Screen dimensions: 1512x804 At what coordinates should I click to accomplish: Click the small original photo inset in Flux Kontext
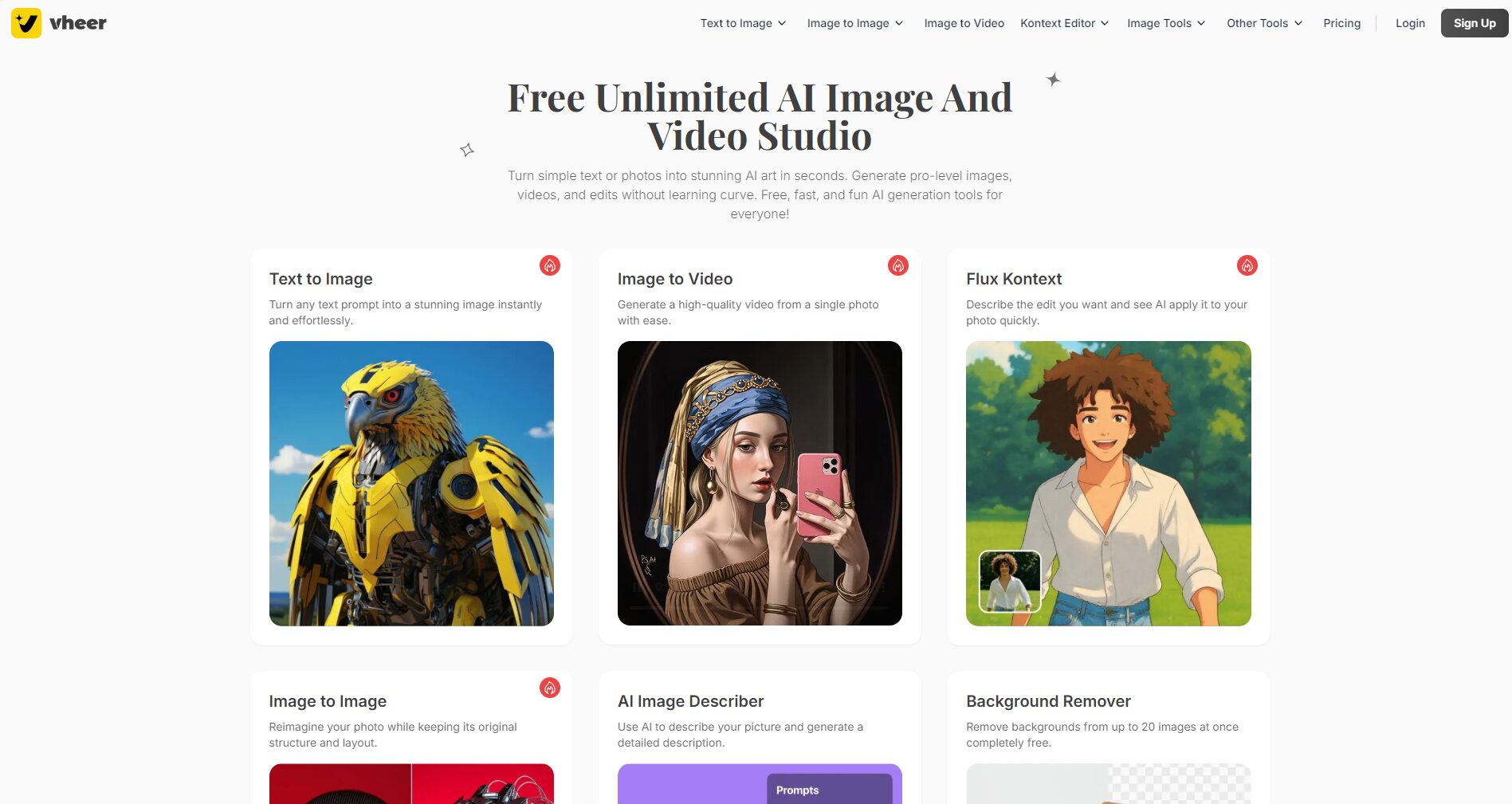pos(1009,581)
